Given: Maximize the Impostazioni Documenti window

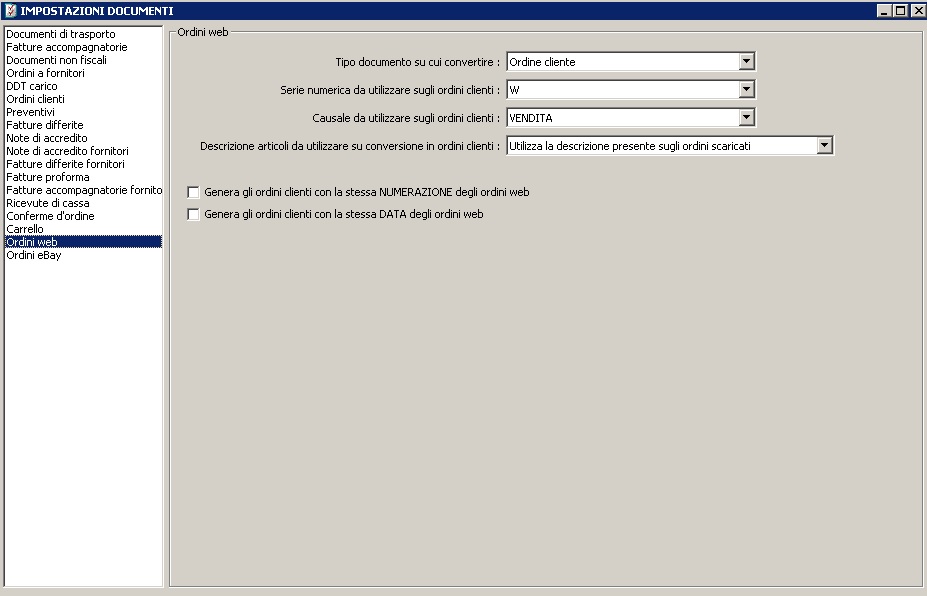Looking at the screenshot, I should (900, 11).
